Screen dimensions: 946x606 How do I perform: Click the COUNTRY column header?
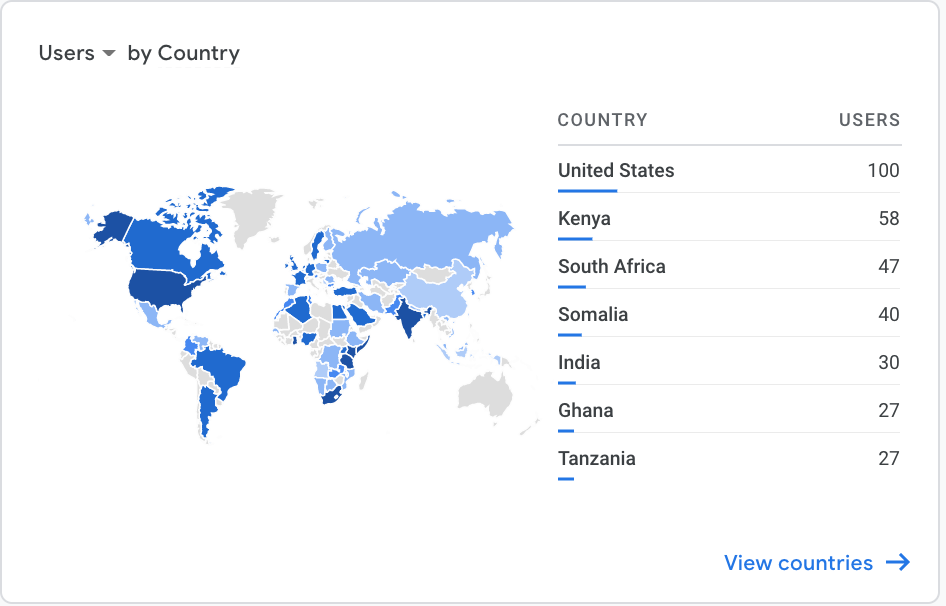coord(602,120)
